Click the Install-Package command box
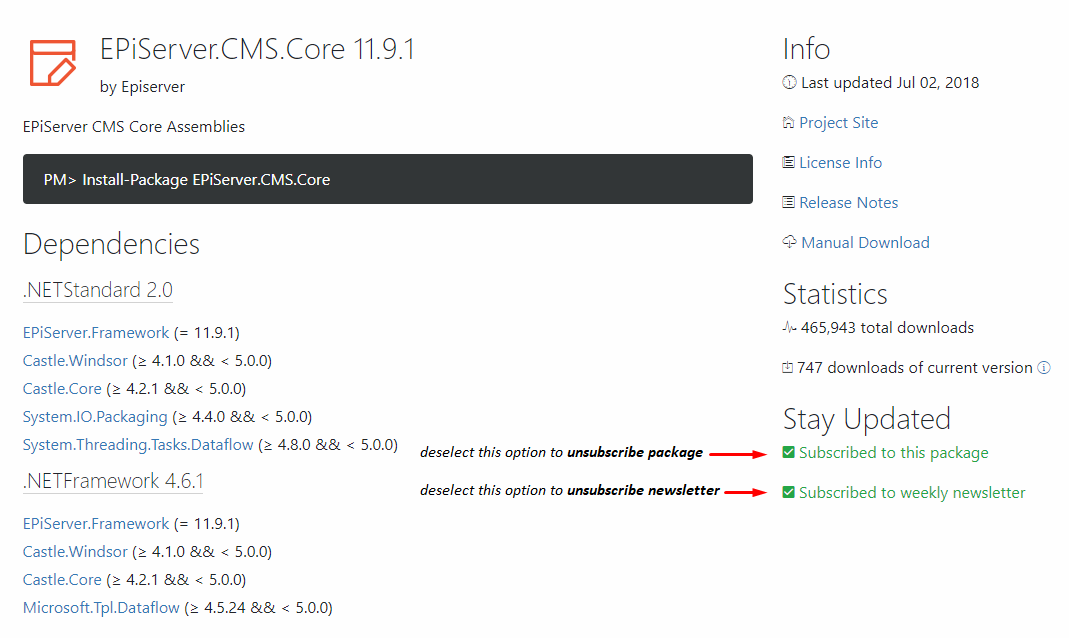The height and width of the screenshot is (638, 1069). pyautogui.click(x=387, y=180)
